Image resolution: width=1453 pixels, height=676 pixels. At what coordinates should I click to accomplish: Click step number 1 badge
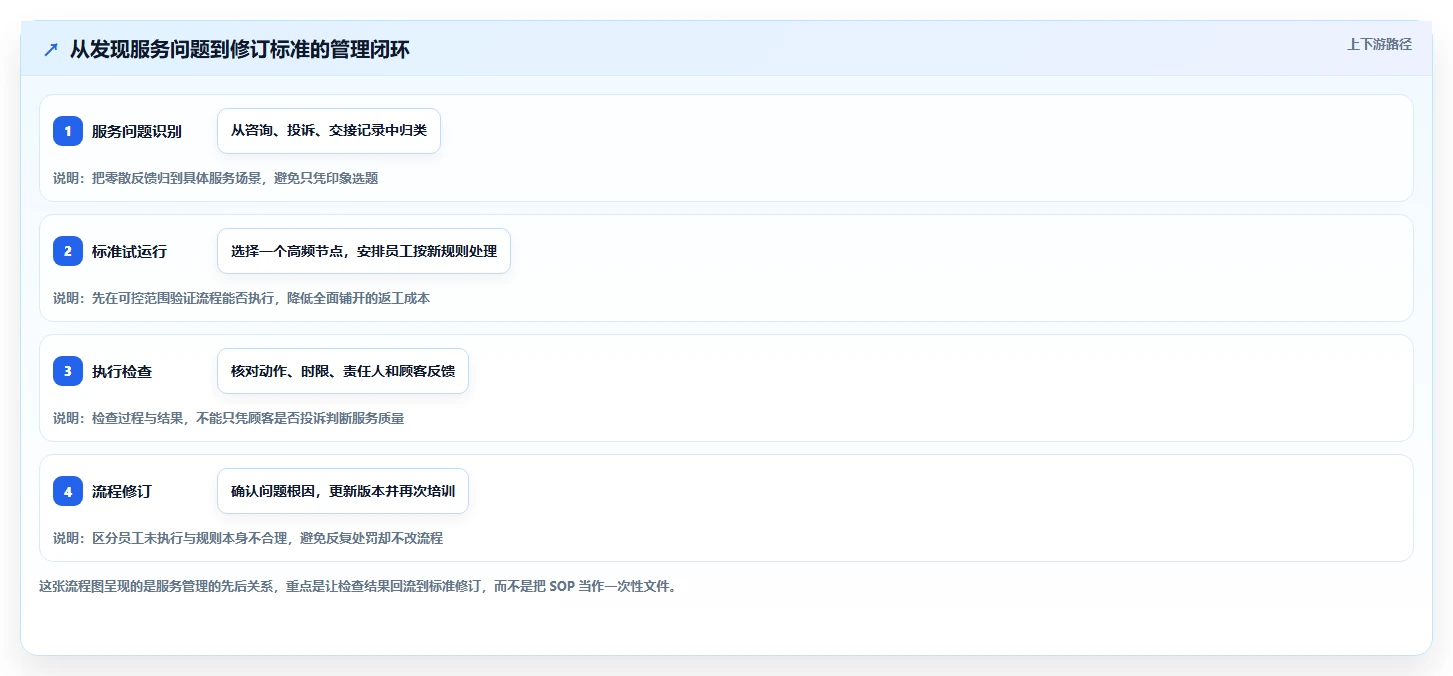[68, 131]
